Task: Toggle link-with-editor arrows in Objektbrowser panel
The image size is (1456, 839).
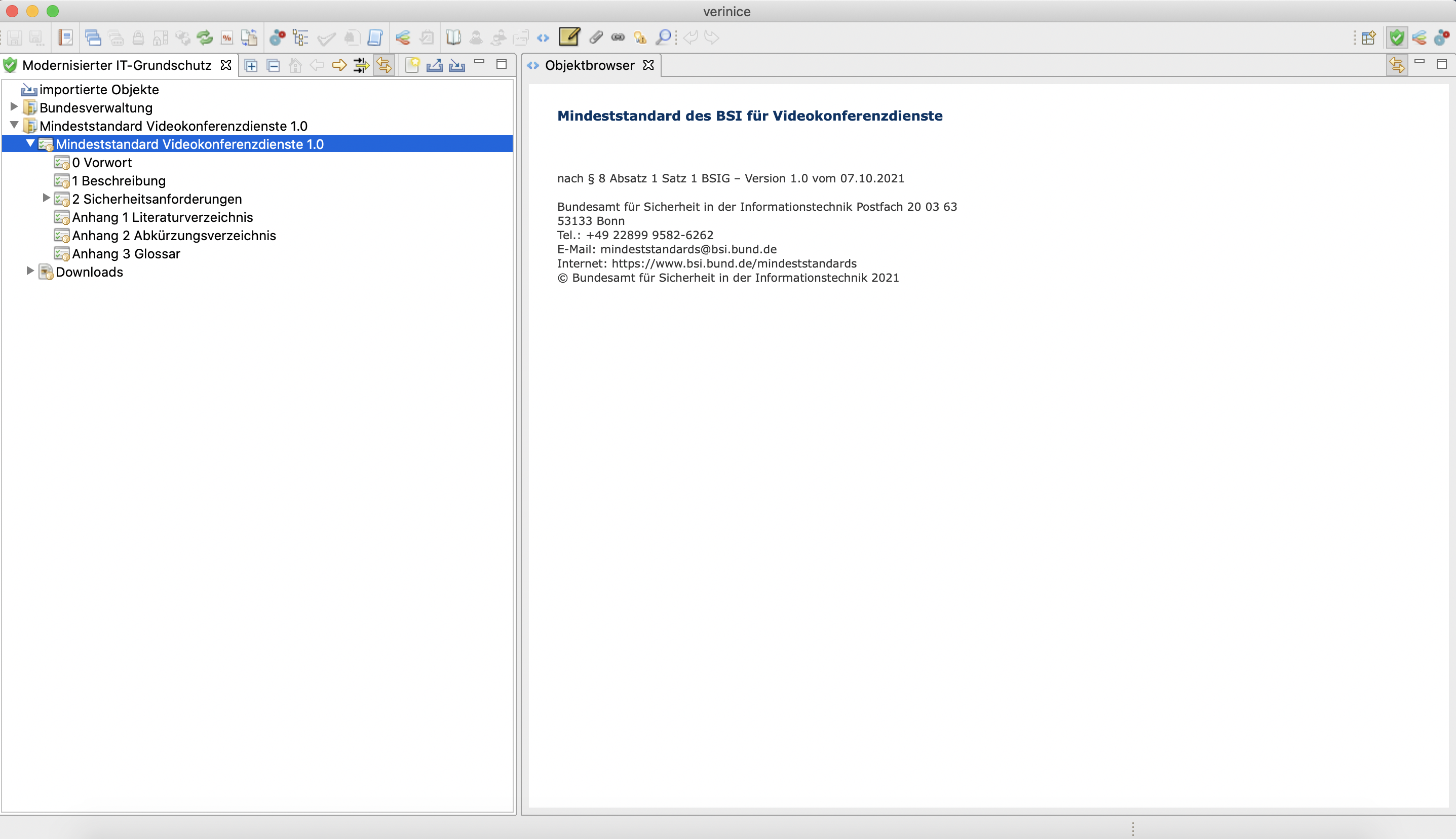Action: [x=1397, y=65]
